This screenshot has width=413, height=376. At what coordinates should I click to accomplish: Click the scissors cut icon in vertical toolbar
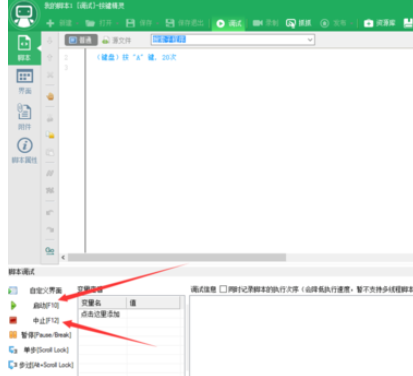coord(50,75)
